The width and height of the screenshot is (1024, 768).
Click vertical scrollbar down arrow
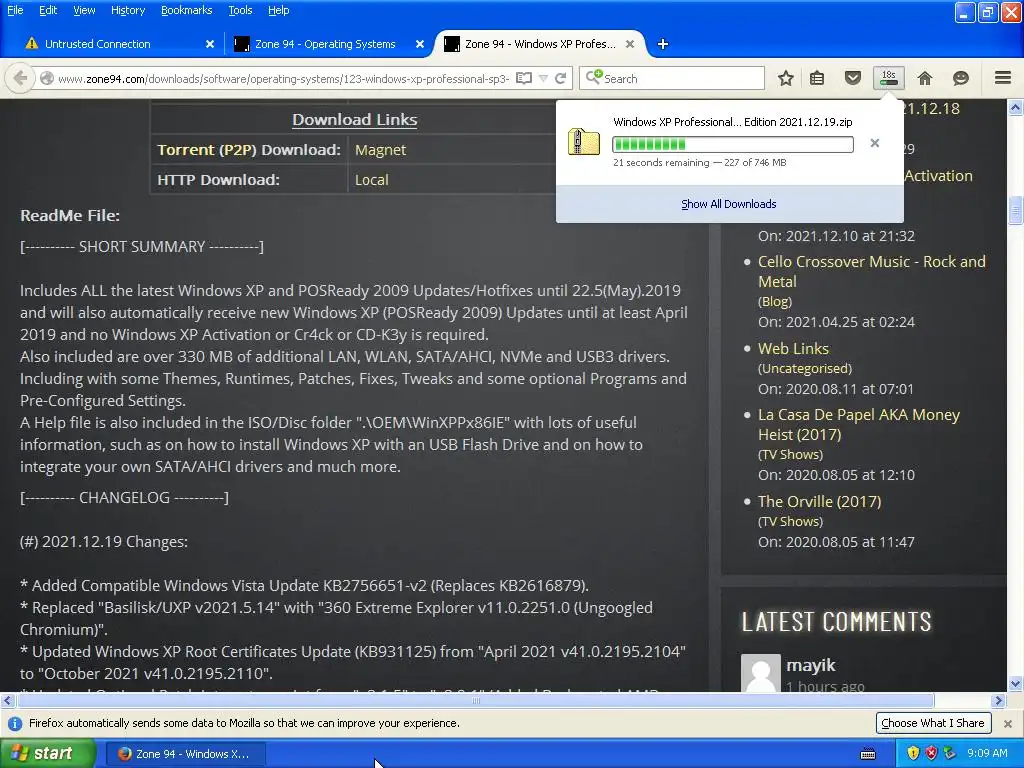pos(1016,684)
